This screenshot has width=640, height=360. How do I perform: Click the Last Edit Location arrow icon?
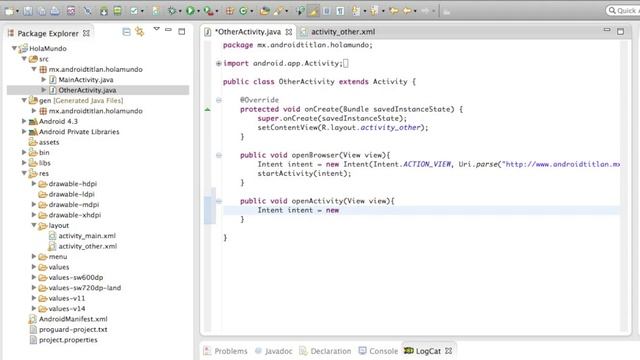[394, 11]
